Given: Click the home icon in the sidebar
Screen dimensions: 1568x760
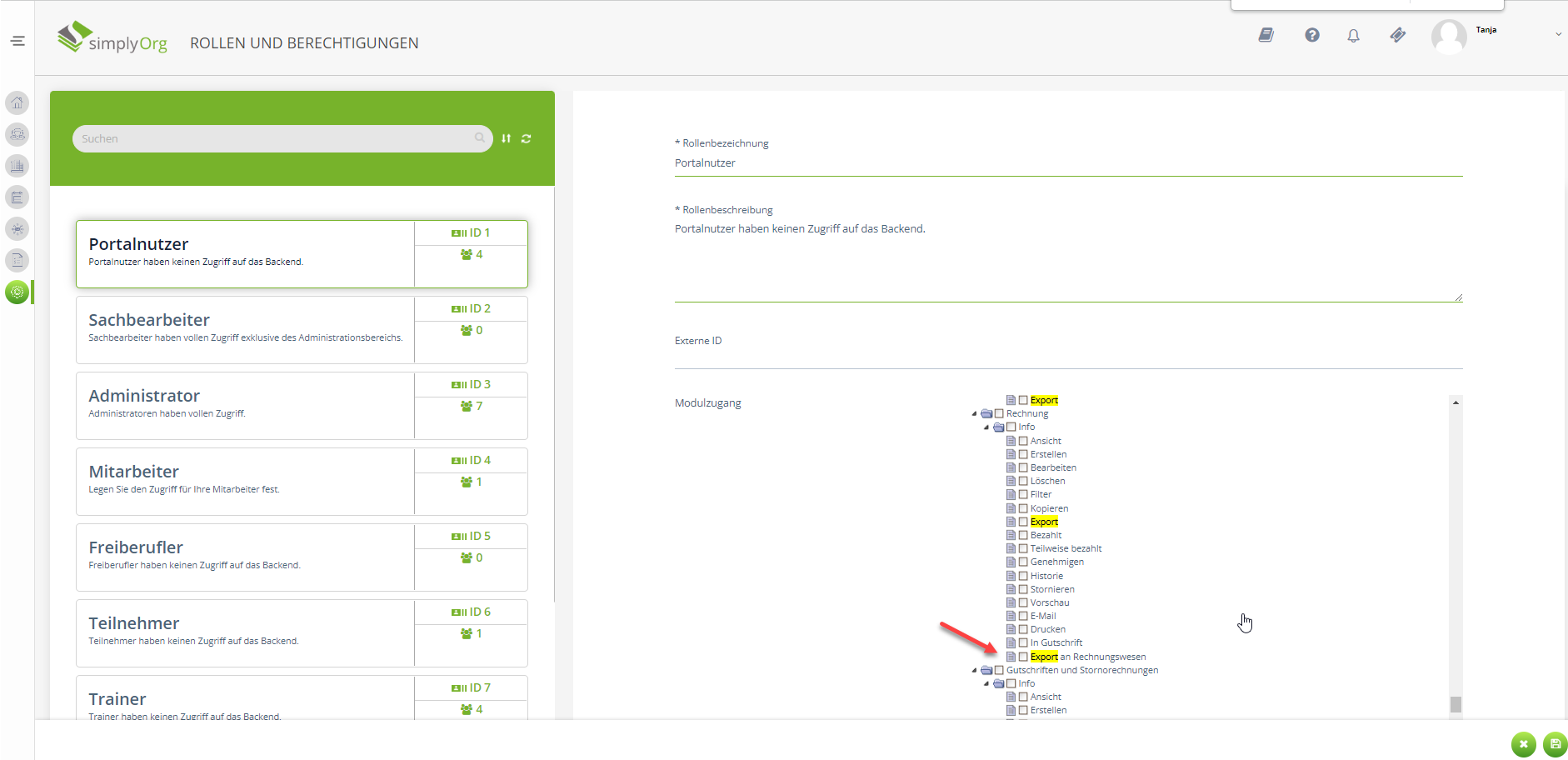Looking at the screenshot, I should (17, 102).
